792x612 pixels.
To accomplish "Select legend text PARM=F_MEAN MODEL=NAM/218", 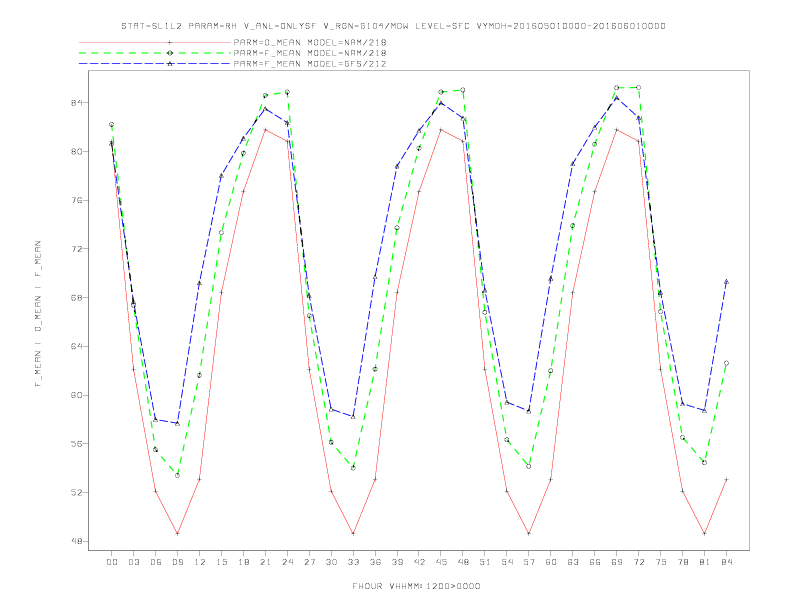I will 310,53.
